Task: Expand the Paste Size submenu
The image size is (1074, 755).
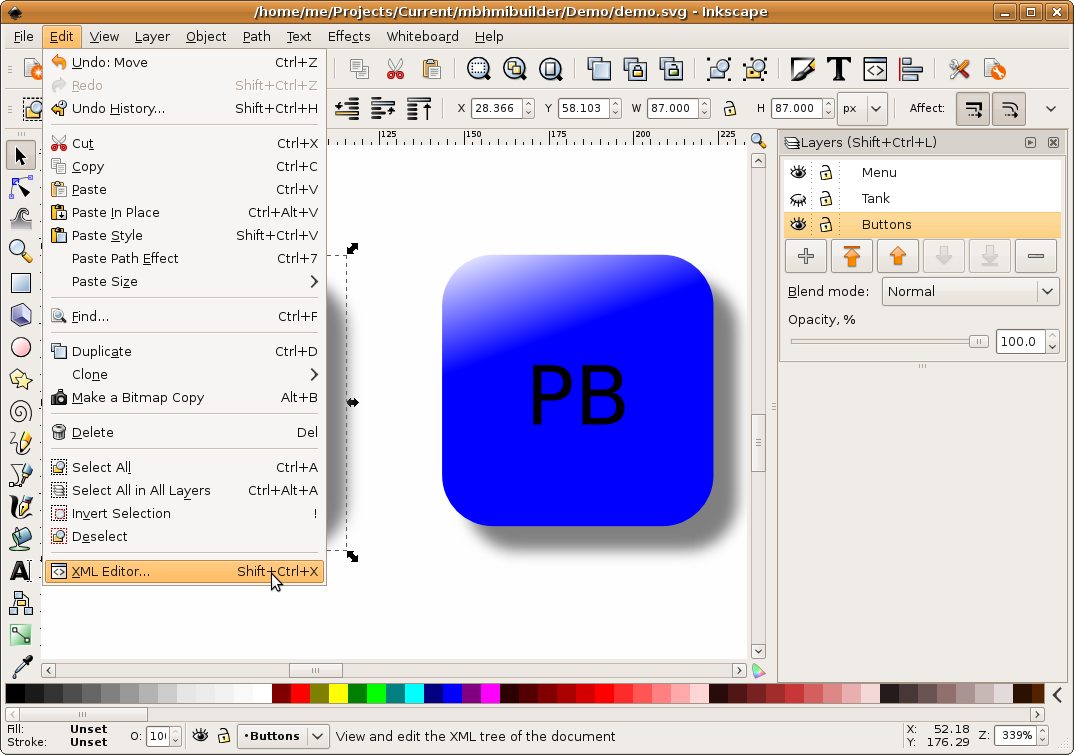Action: click(184, 282)
